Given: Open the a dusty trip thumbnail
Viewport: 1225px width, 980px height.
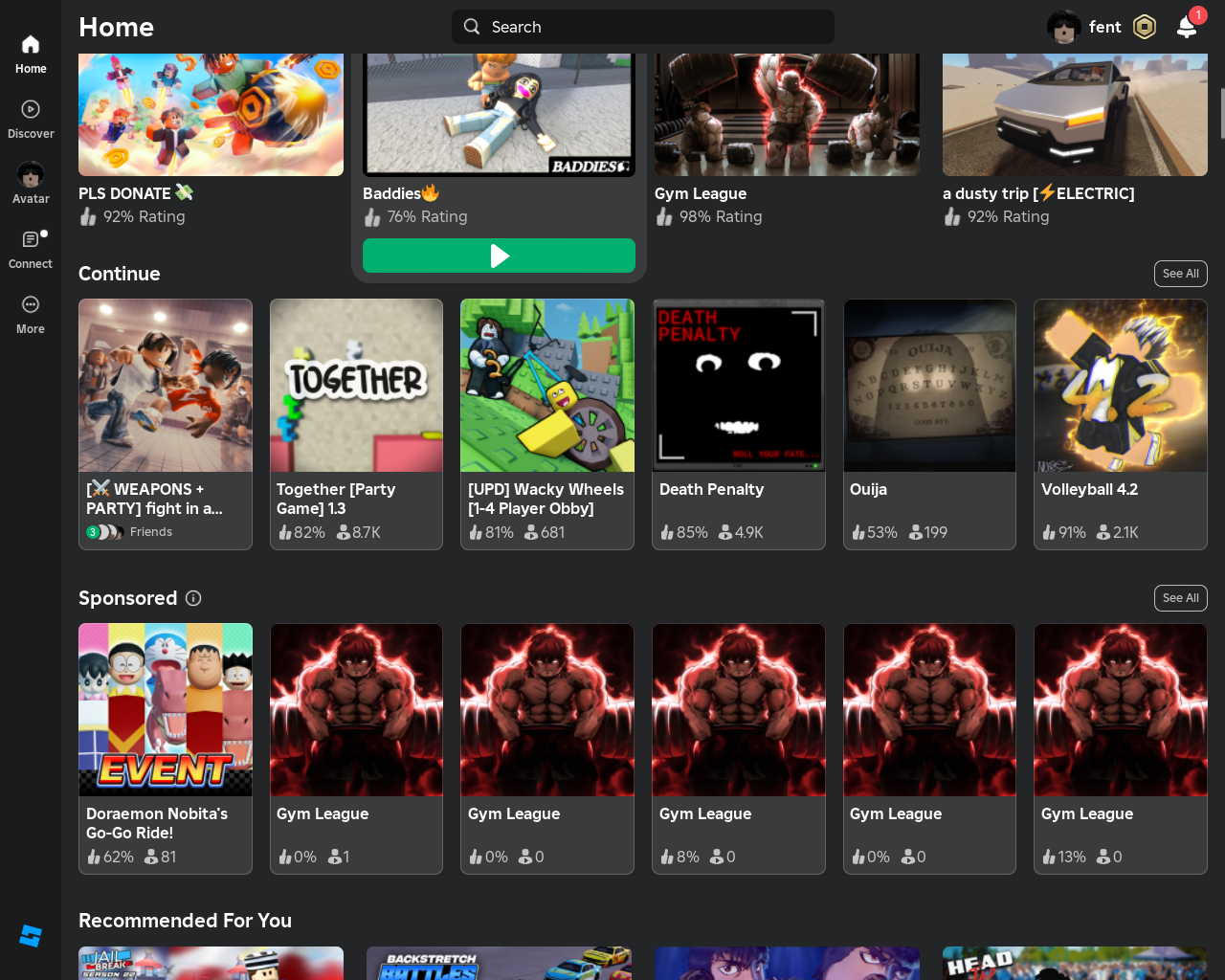Looking at the screenshot, I should point(1075,115).
